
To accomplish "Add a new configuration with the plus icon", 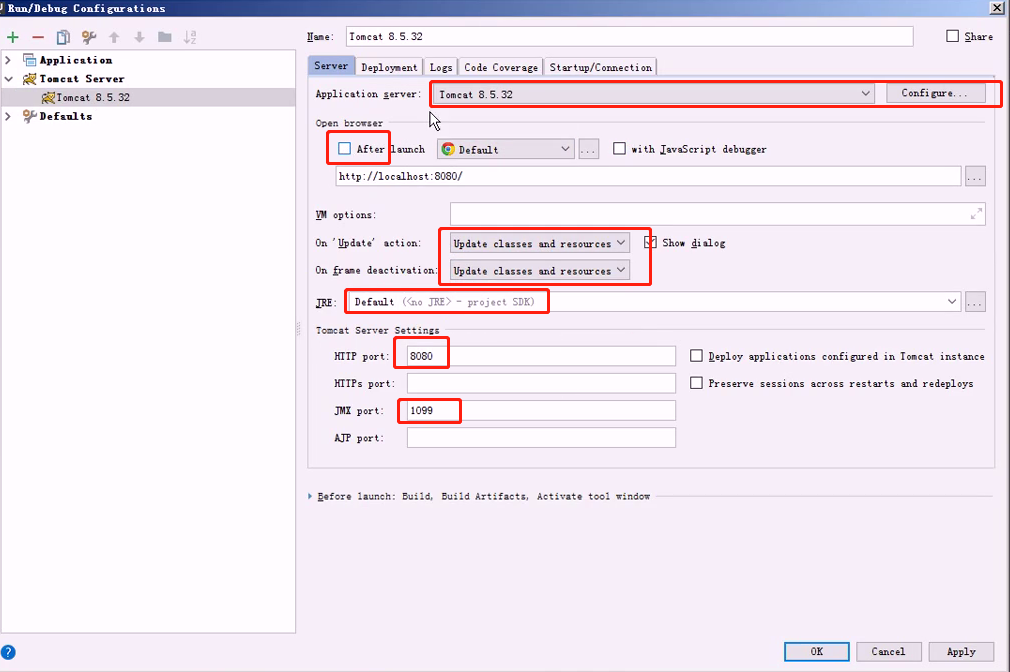I will pyautogui.click(x=13, y=37).
